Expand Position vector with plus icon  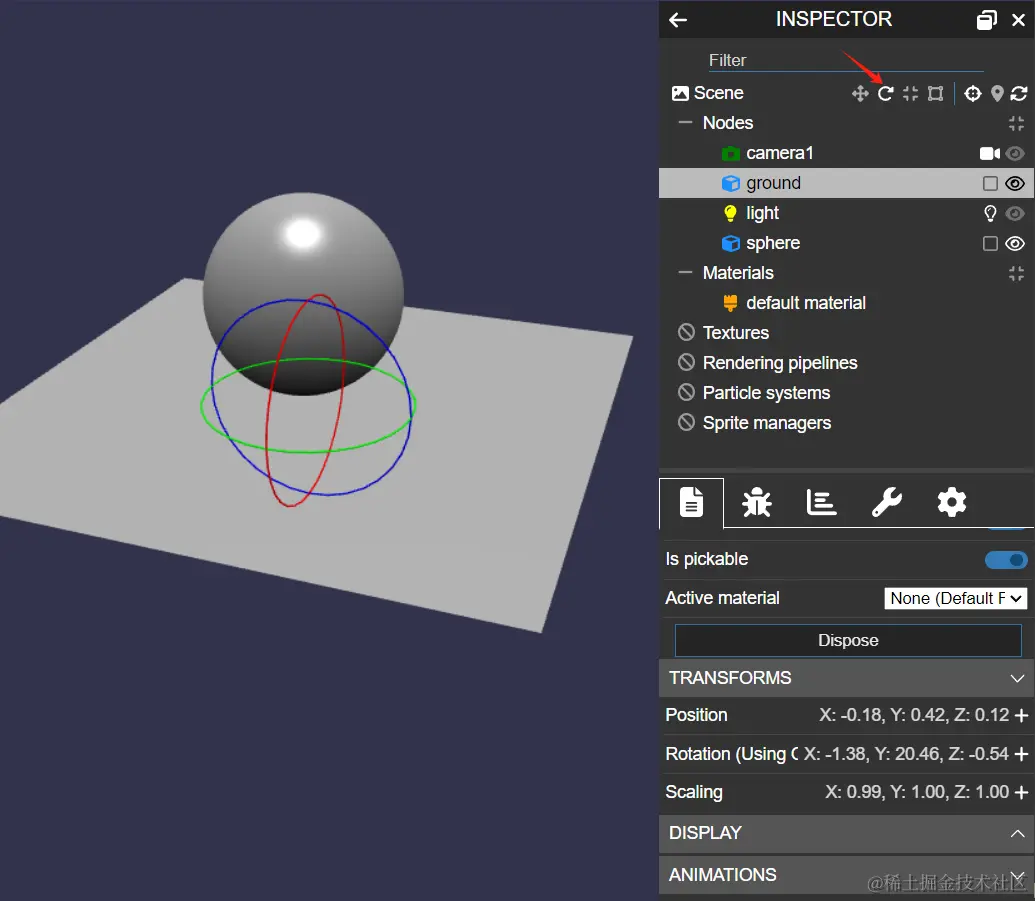(x=1021, y=716)
